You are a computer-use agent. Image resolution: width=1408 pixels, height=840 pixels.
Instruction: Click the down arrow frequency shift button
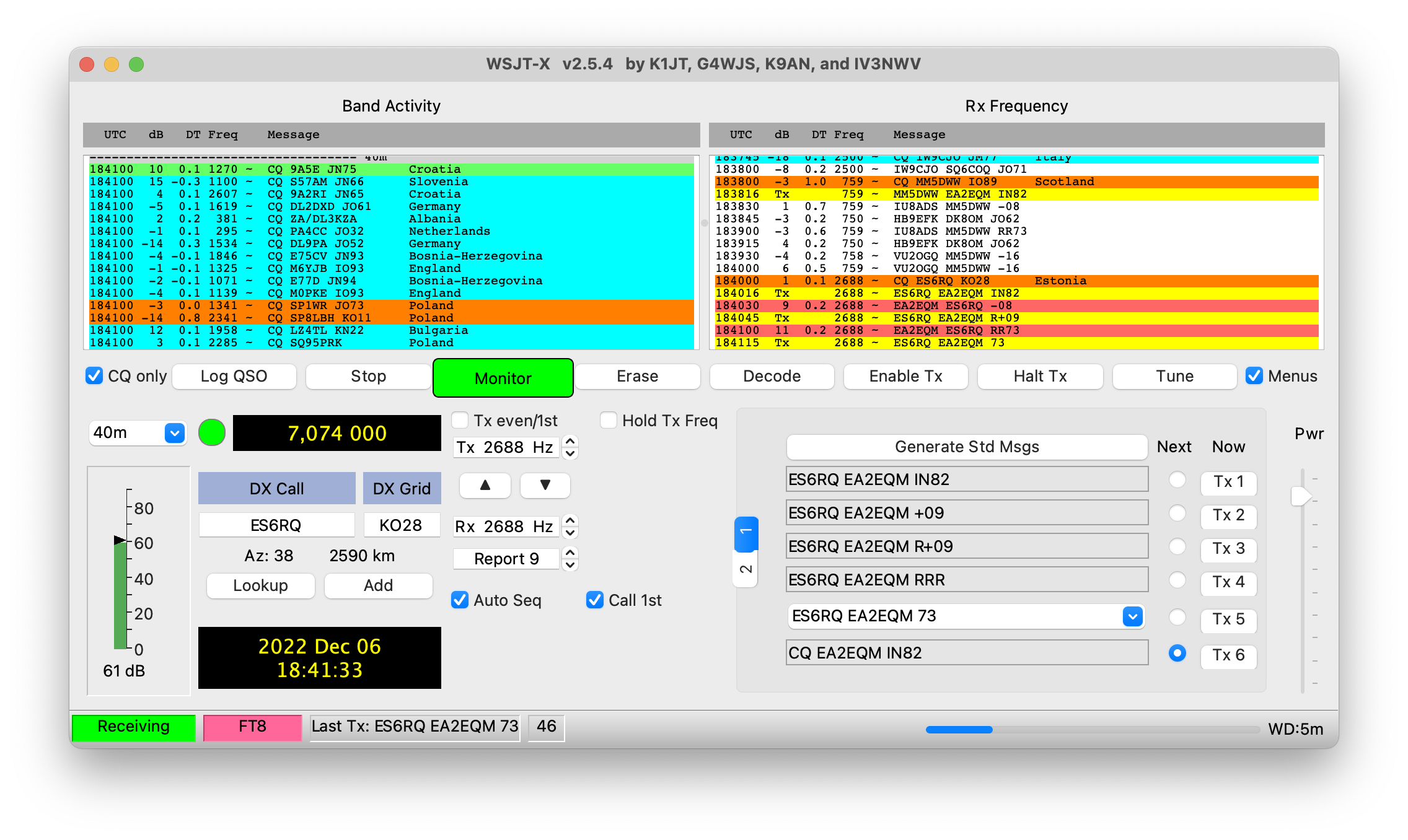(545, 485)
